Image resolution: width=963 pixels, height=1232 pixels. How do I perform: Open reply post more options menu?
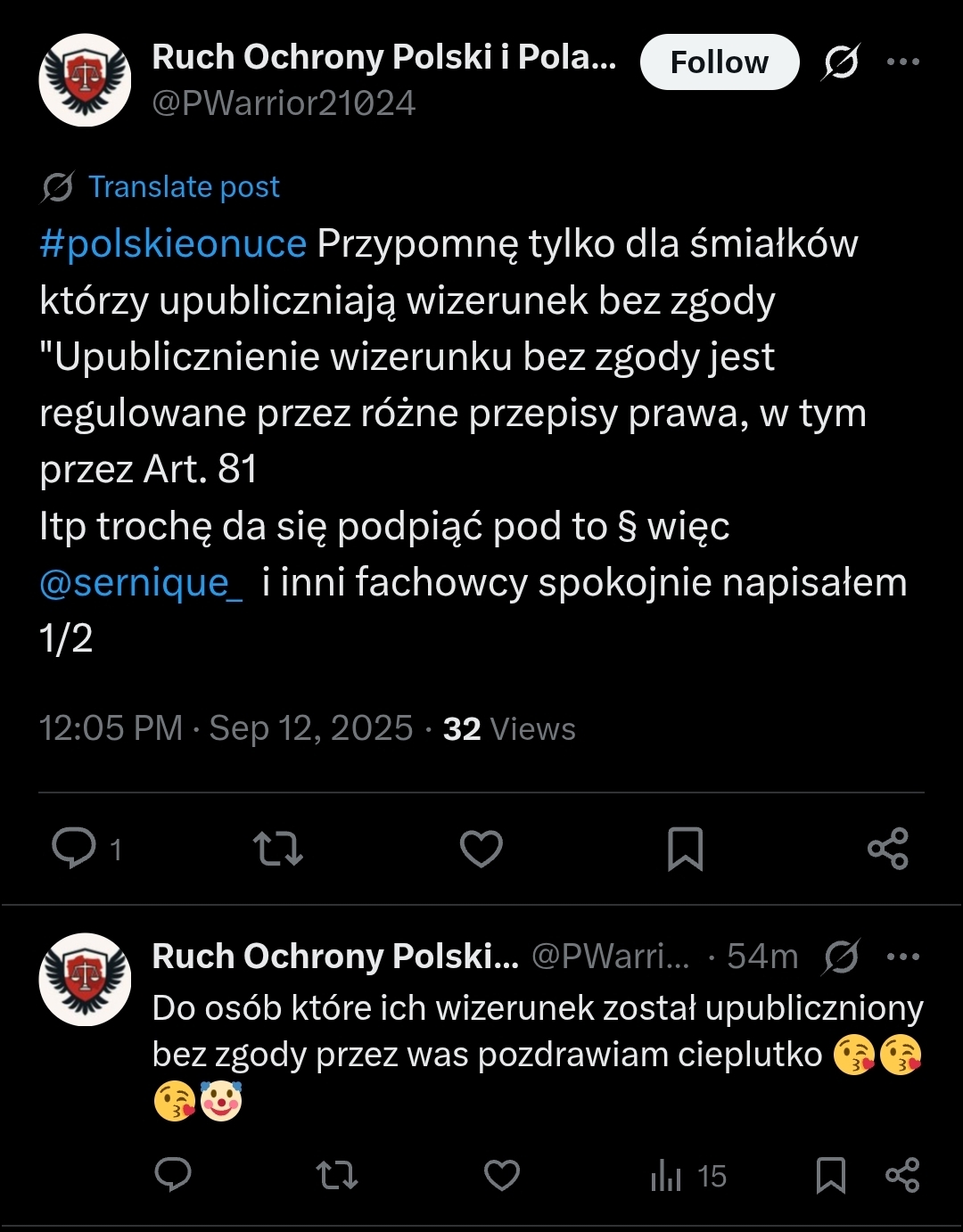[902, 957]
